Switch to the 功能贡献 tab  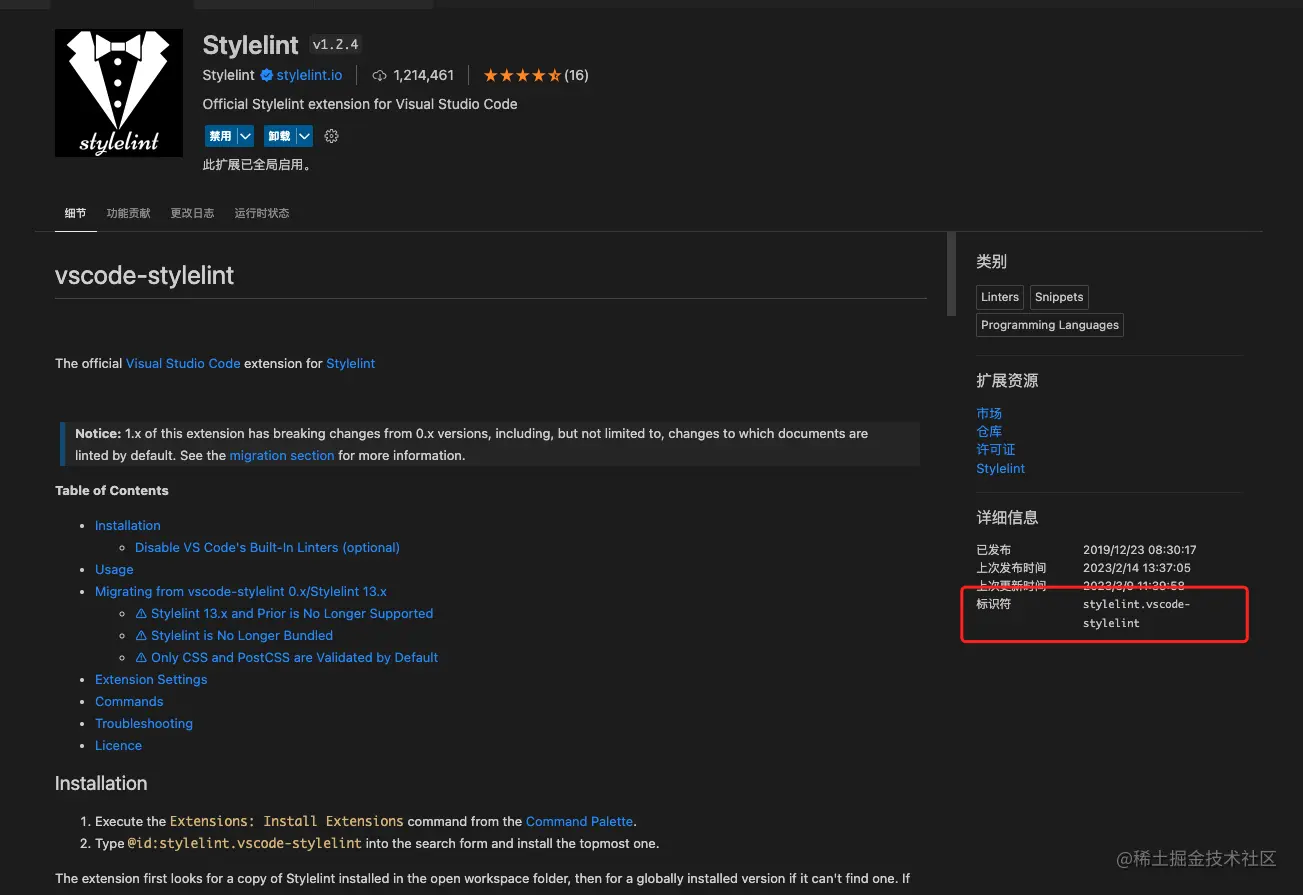click(x=129, y=213)
